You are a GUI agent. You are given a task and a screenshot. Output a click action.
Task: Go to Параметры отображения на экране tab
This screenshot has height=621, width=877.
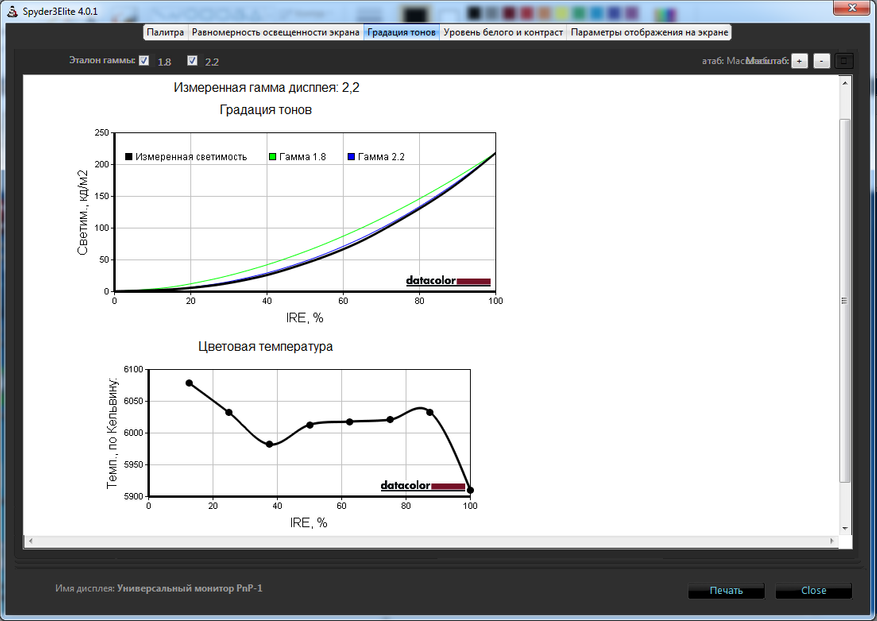tap(649, 32)
